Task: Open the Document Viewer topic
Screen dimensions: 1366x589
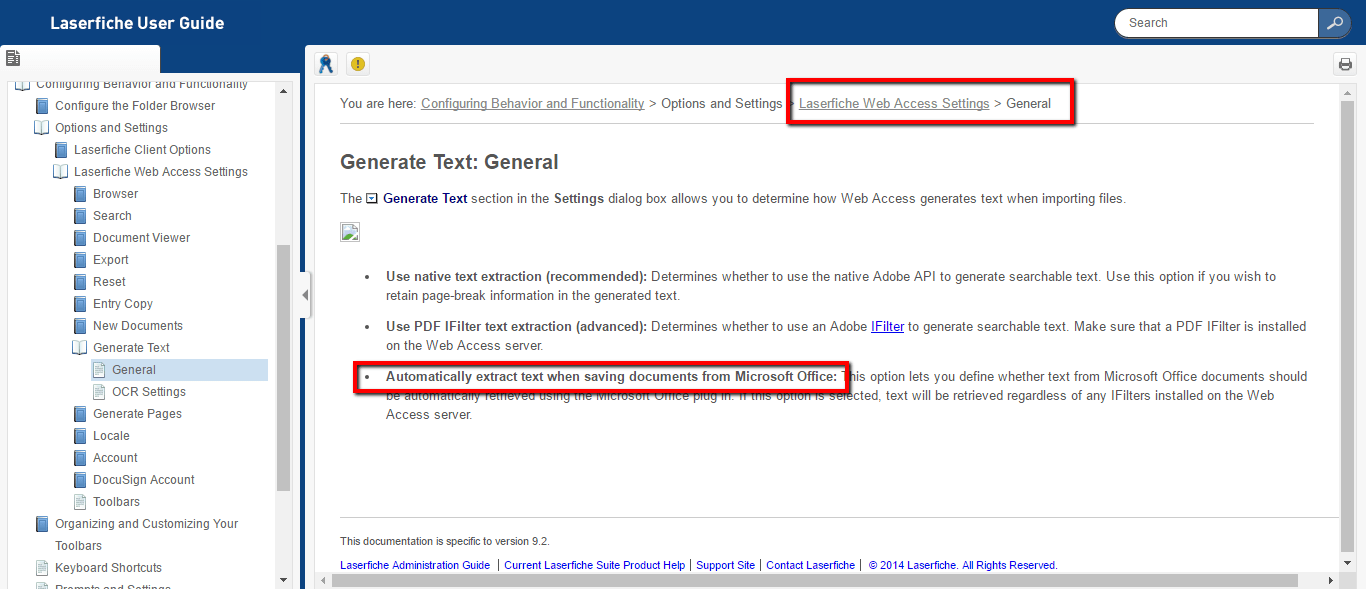Action: coord(141,238)
